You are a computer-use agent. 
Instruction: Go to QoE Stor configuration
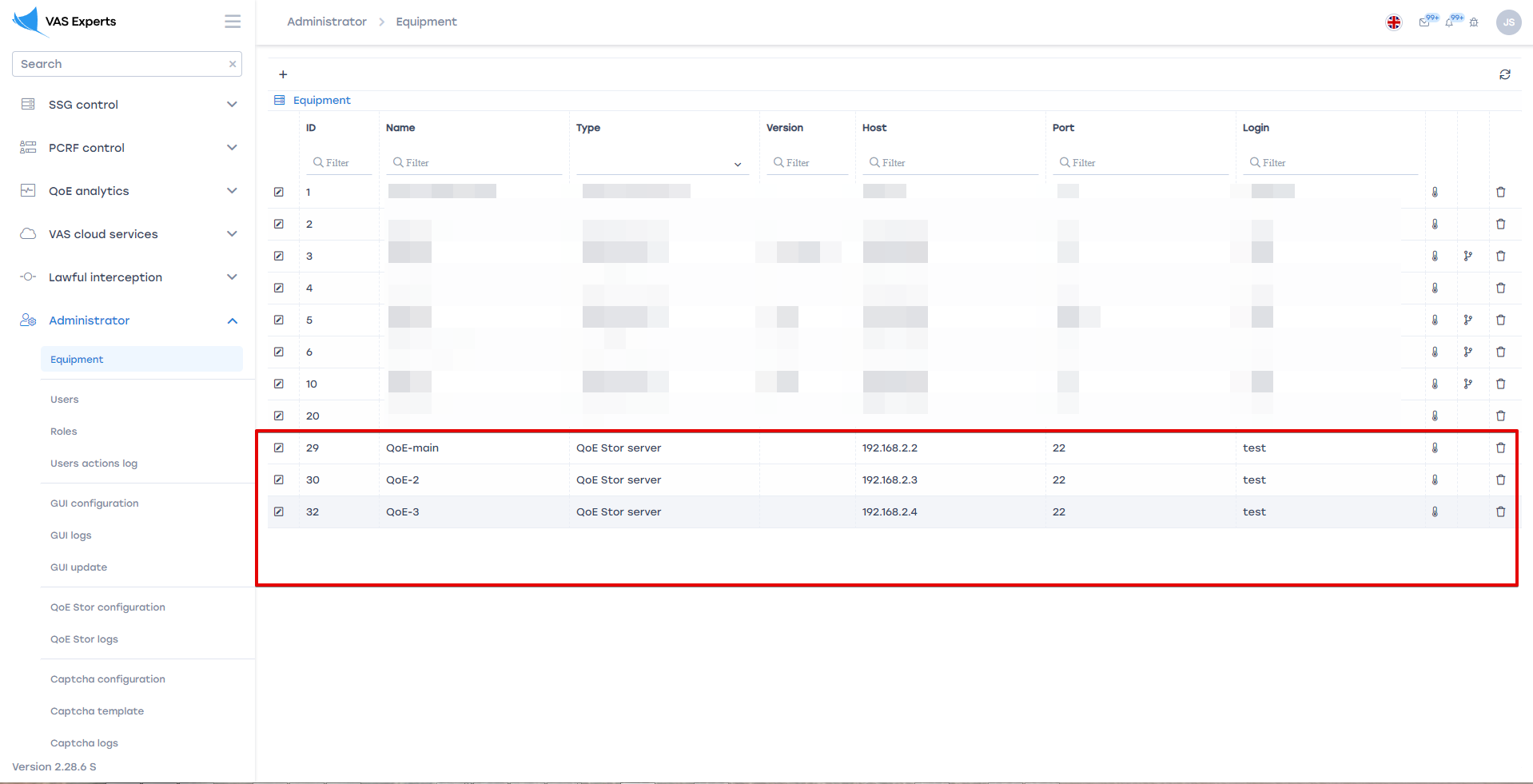108,607
